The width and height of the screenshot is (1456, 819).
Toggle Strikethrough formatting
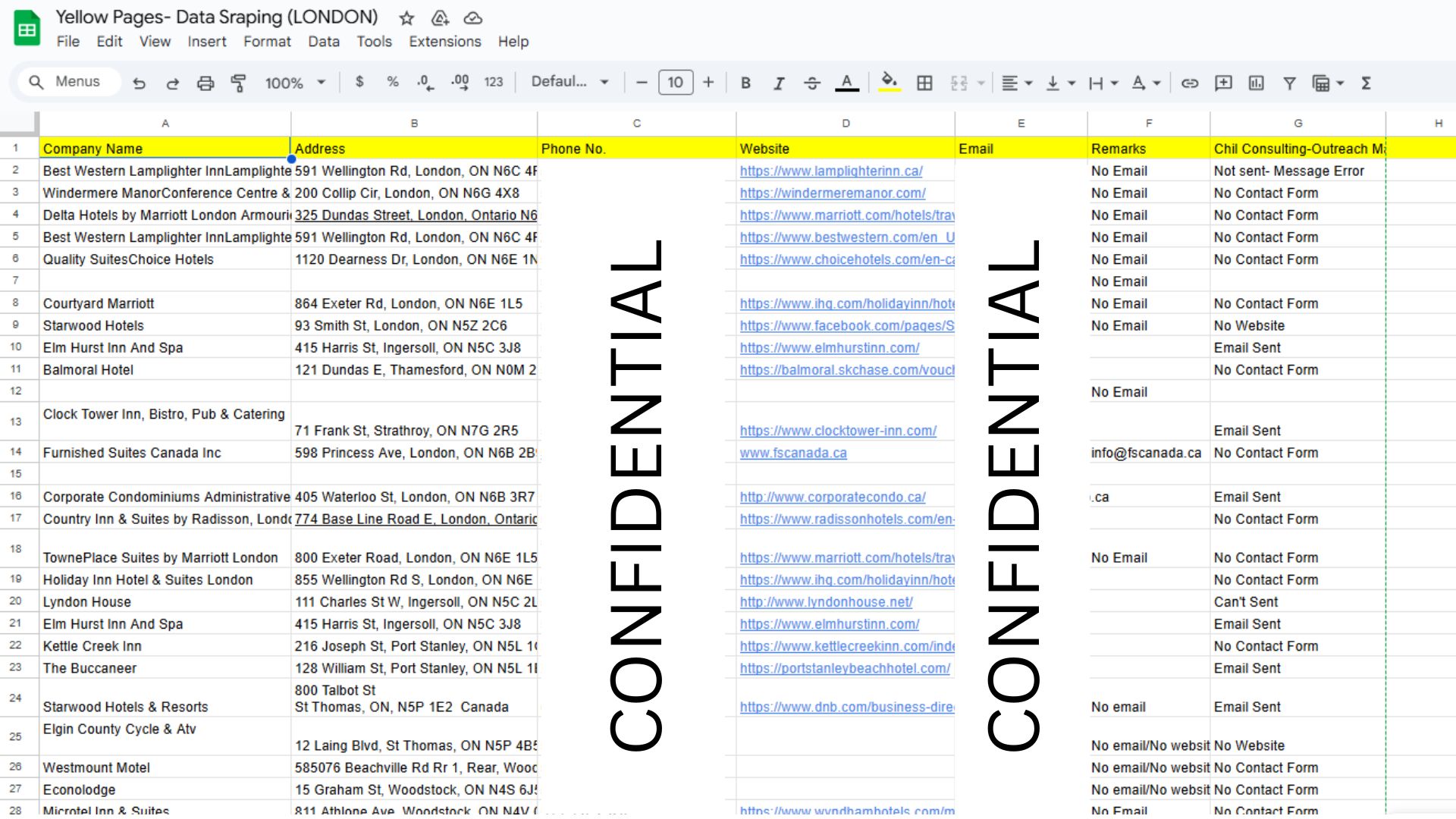point(812,83)
